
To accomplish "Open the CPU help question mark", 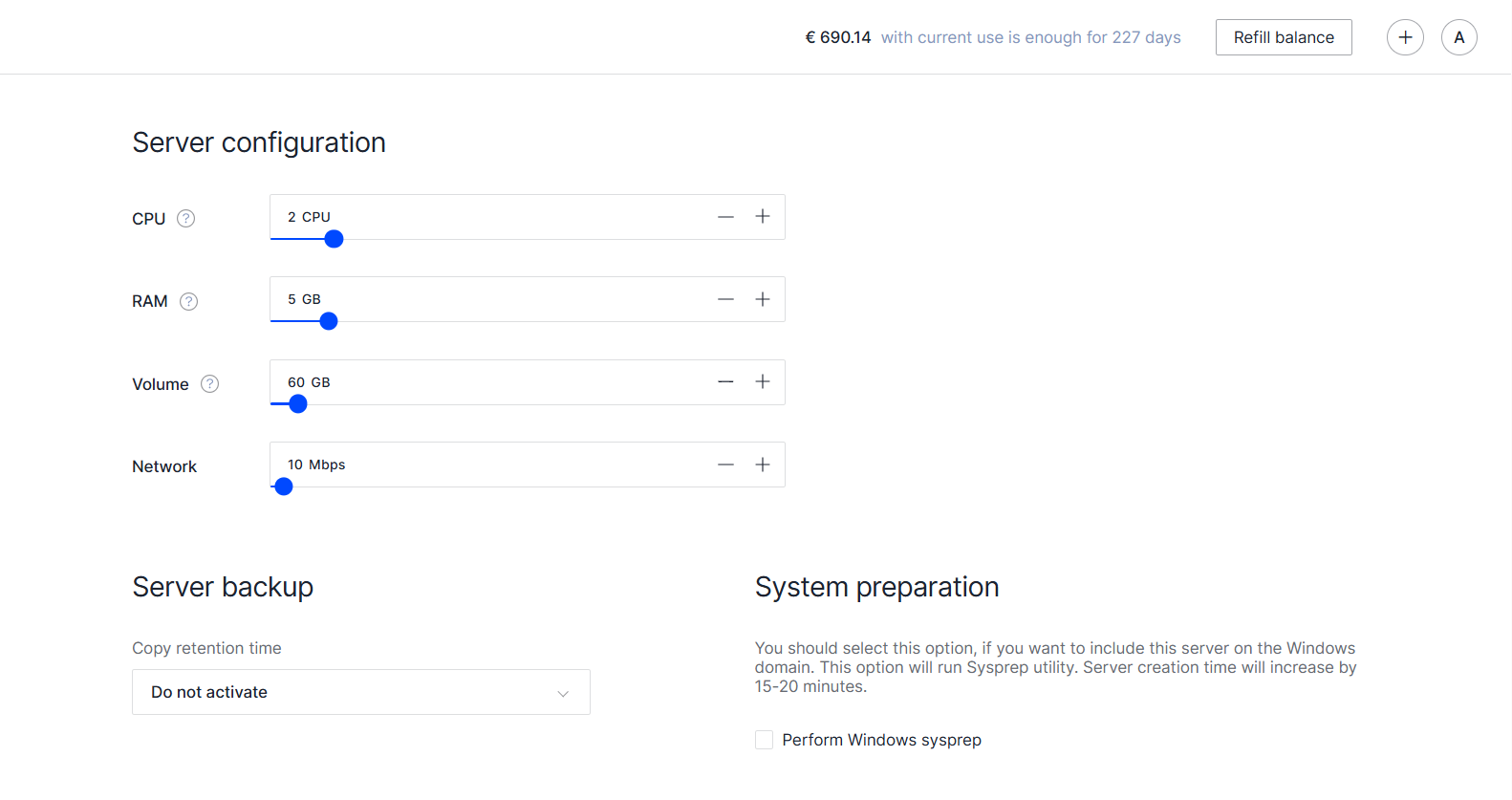I will [186, 218].
